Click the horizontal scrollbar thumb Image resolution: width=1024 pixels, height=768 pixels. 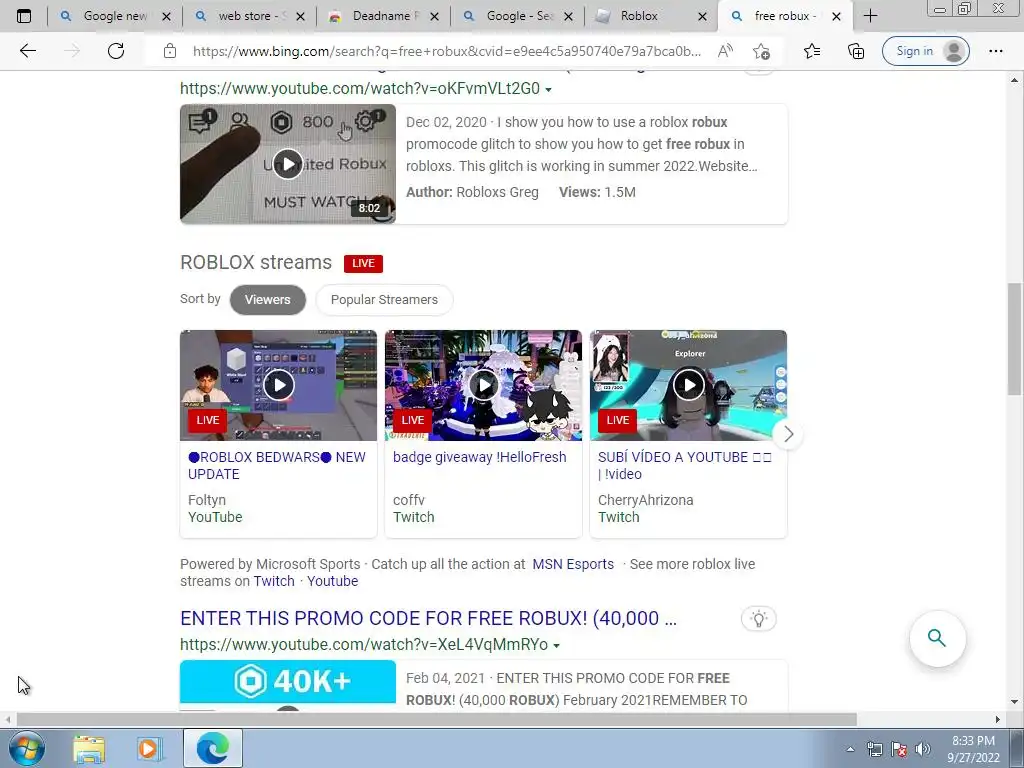click(436, 719)
